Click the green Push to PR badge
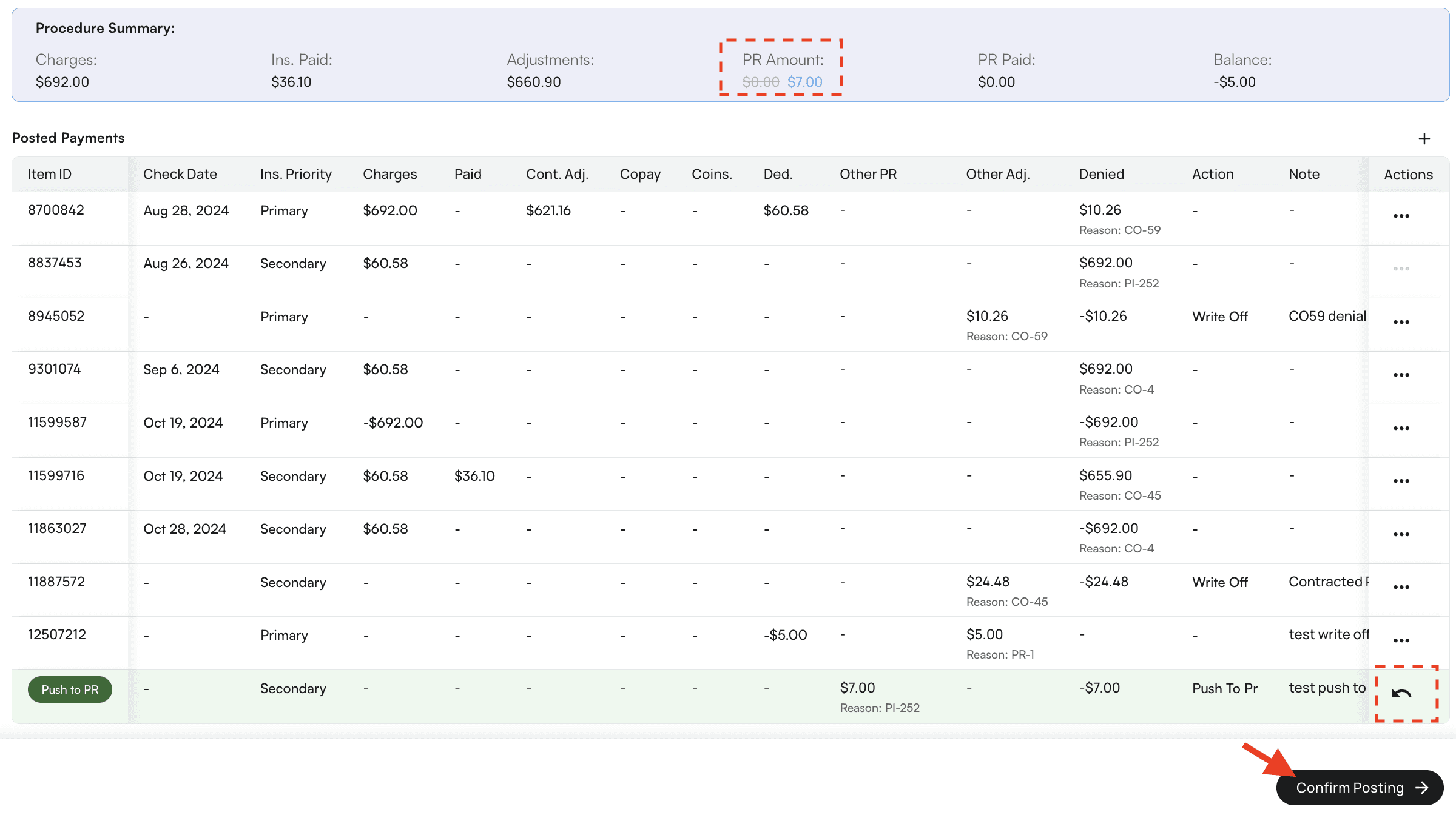1456x815 pixels. click(x=70, y=689)
